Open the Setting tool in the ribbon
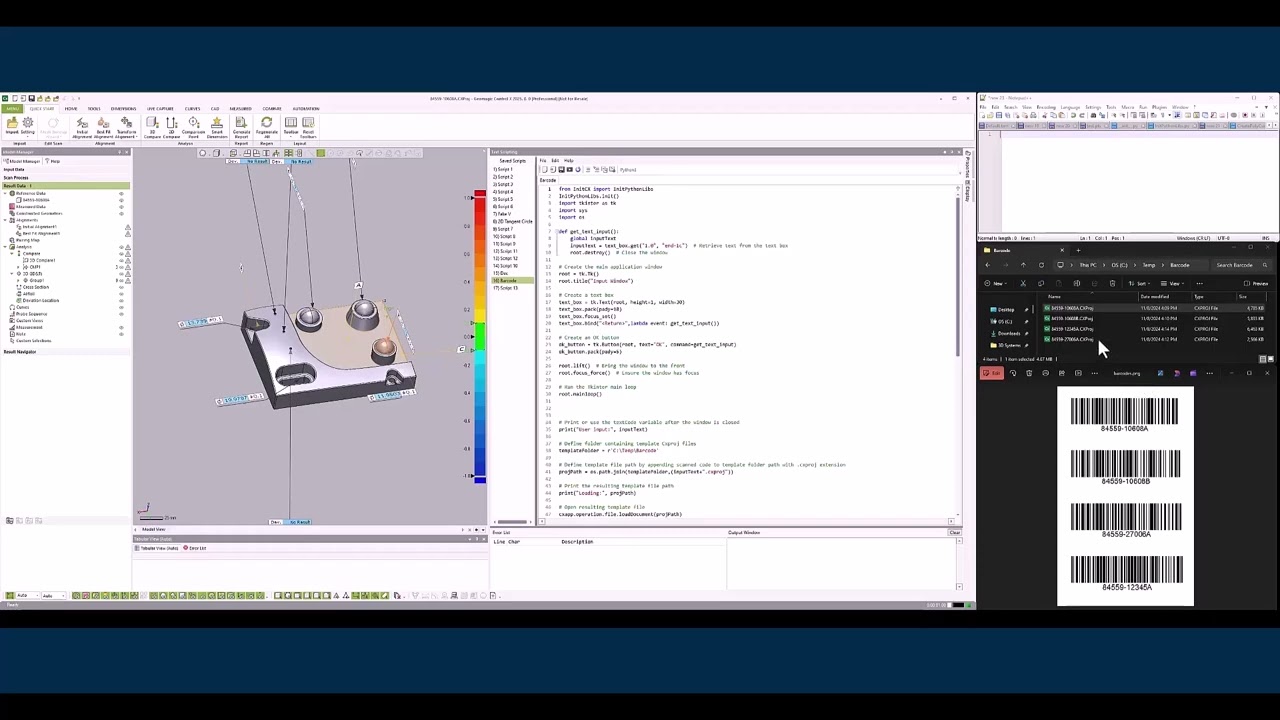The image size is (1280, 720). click(28, 126)
